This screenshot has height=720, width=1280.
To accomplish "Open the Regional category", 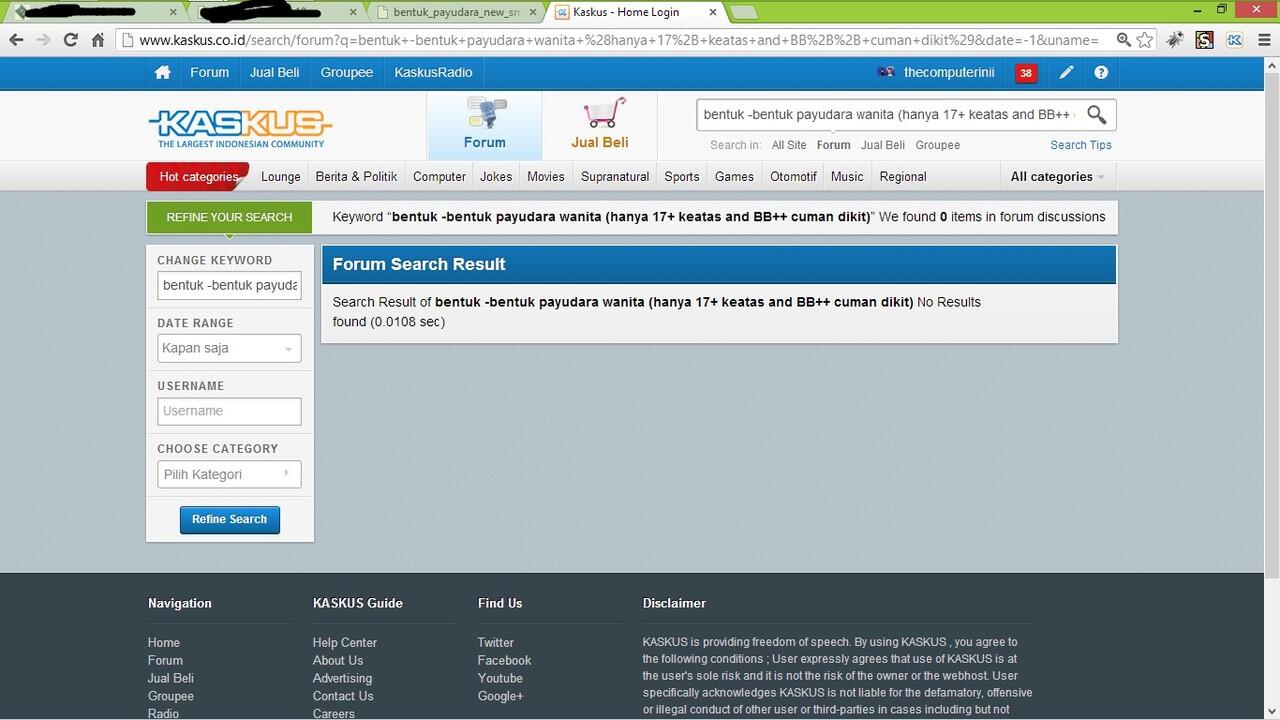I will click(903, 177).
